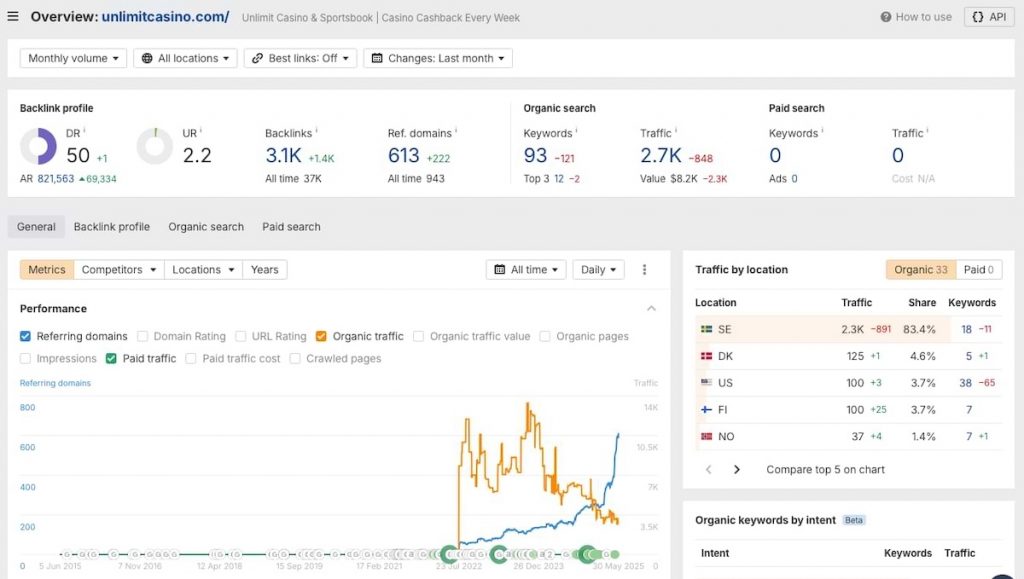This screenshot has height=579, width=1024.
Task: Open unlimitcasino.com/ domain link
Action: pyautogui.click(x=165, y=17)
